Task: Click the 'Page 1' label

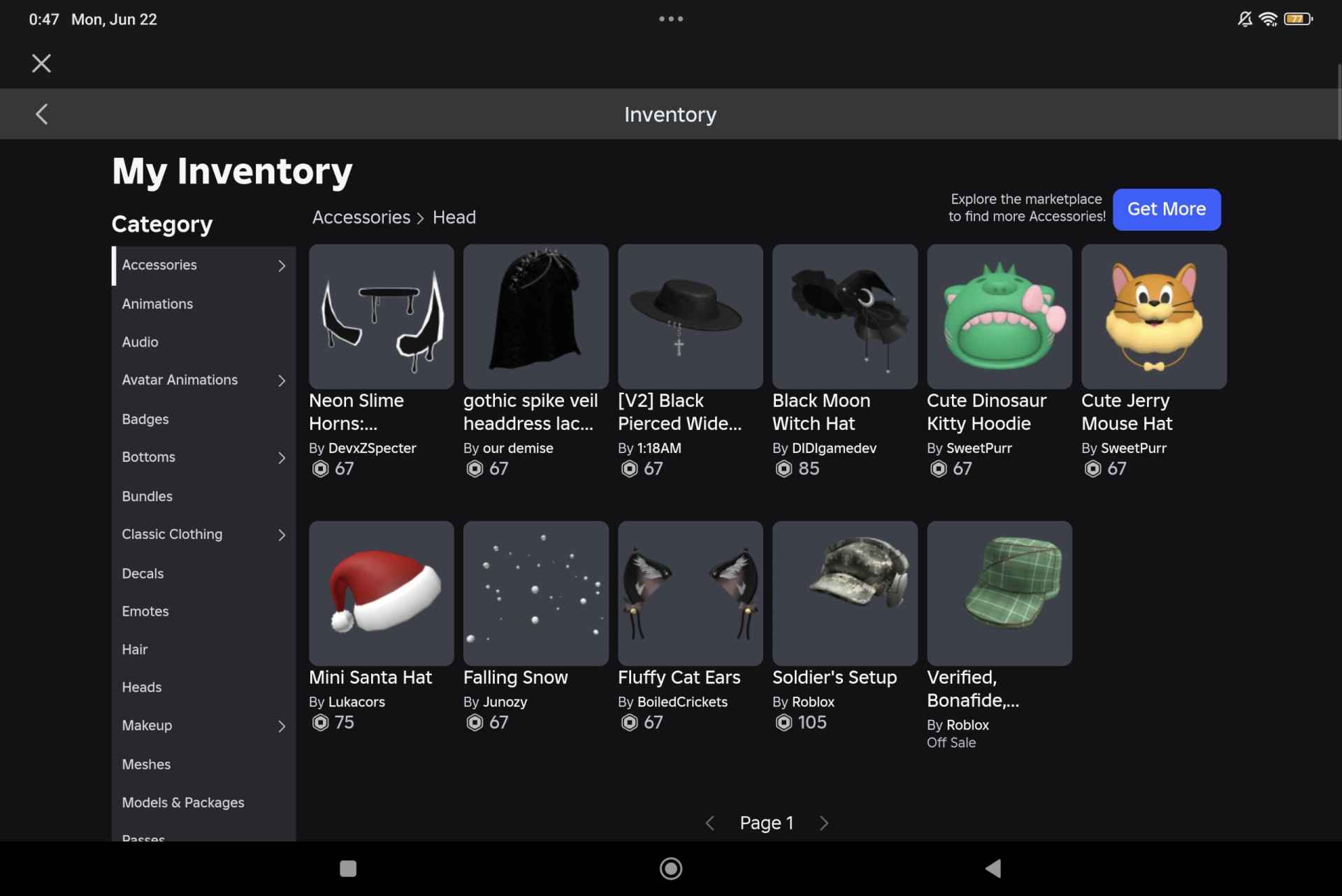Action: pyautogui.click(x=767, y=823)
